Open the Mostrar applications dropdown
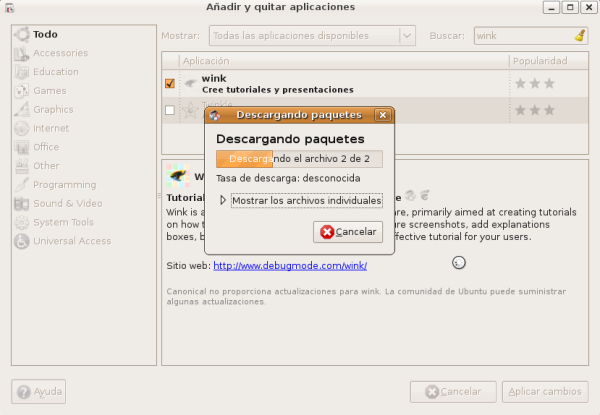This screenshot has width=600, height=415. coord(311,36)
